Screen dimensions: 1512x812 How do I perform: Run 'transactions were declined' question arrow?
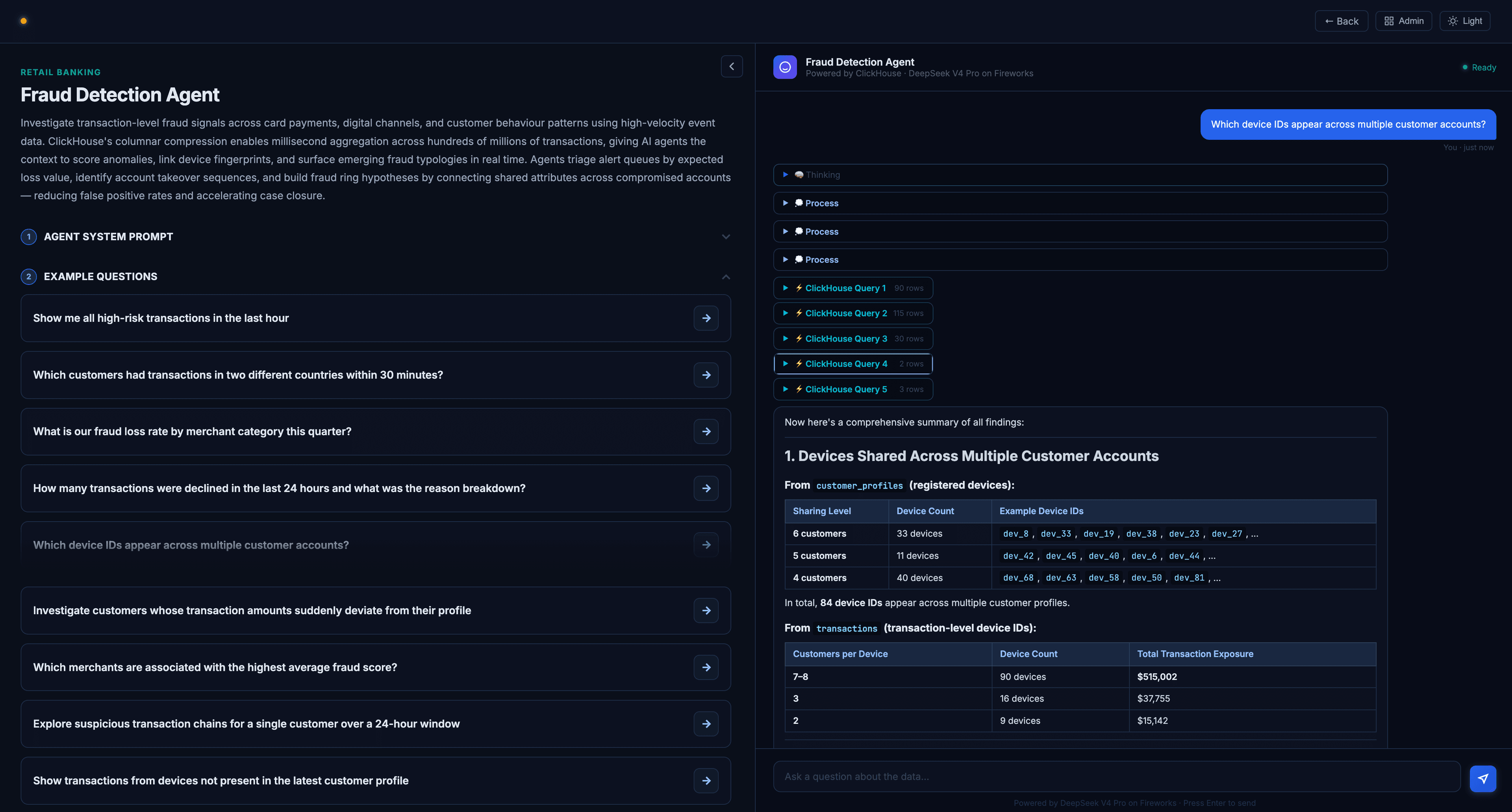(x=706, y=489)
